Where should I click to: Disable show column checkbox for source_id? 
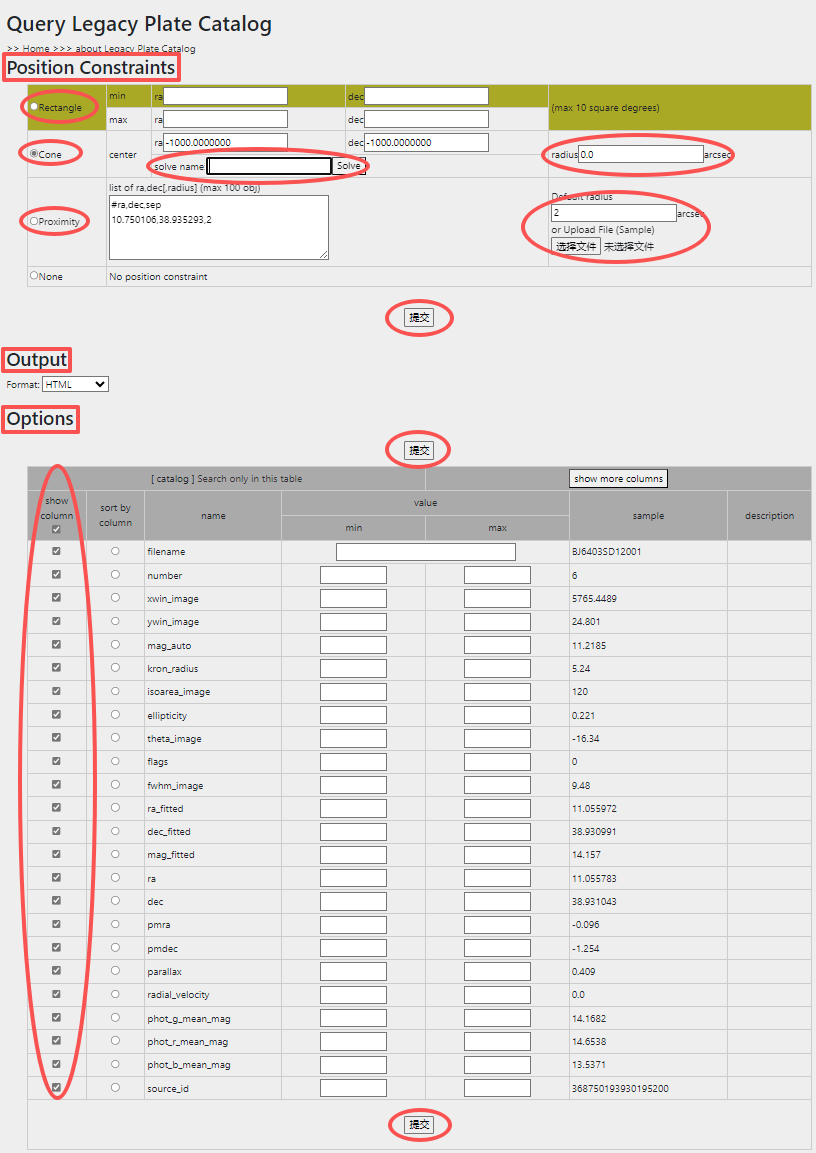[56, 1087]
